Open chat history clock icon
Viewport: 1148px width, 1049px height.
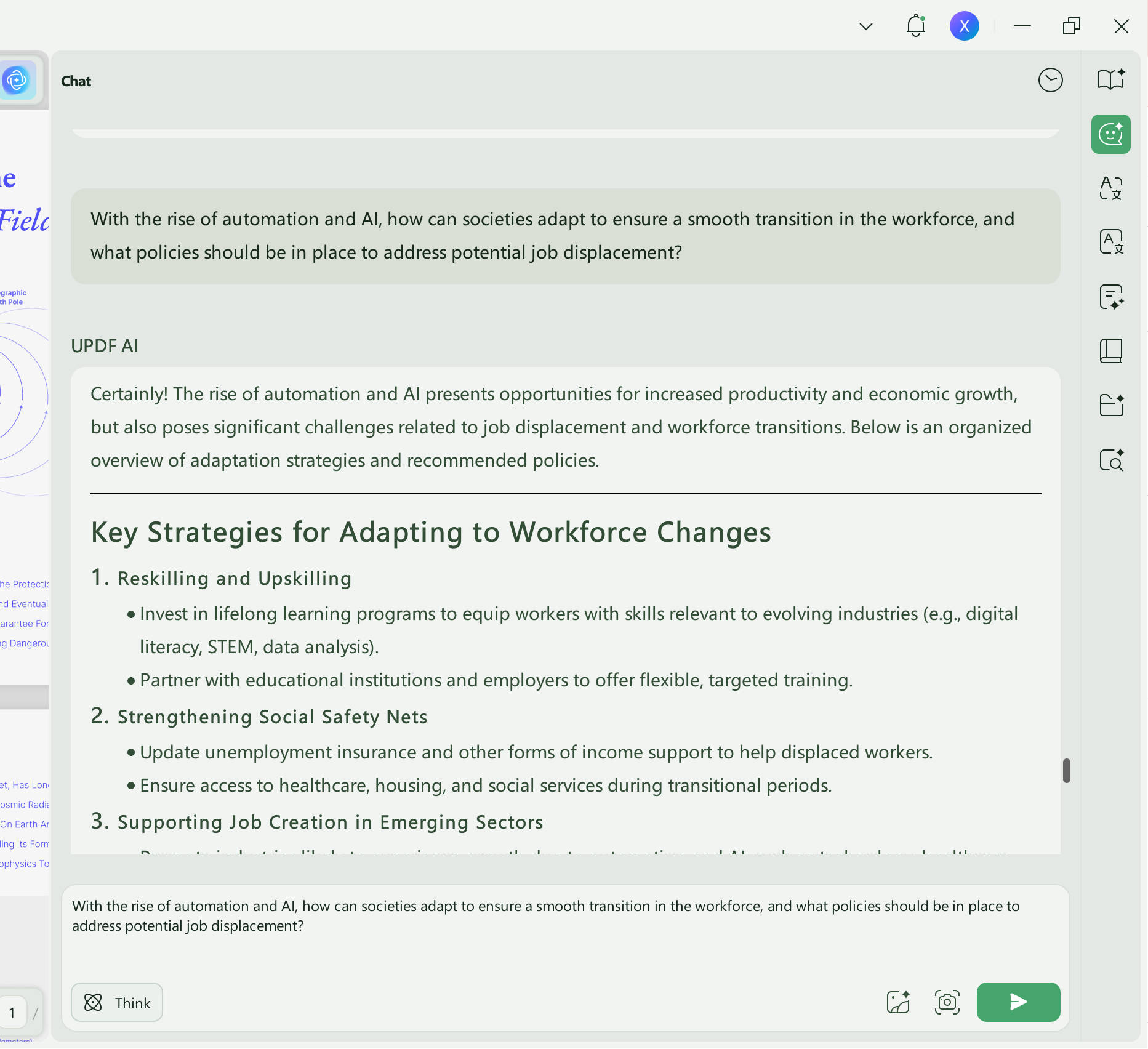coord(1050,80)
